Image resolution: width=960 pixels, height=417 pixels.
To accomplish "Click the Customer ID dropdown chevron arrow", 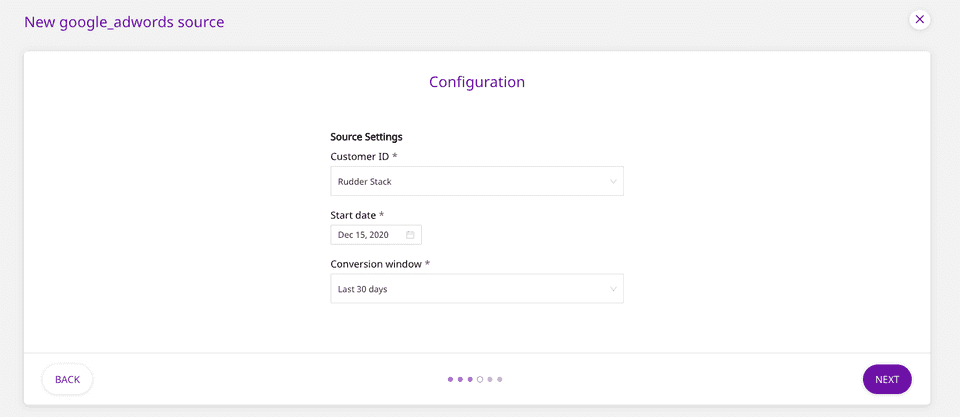I will point(613,181).
